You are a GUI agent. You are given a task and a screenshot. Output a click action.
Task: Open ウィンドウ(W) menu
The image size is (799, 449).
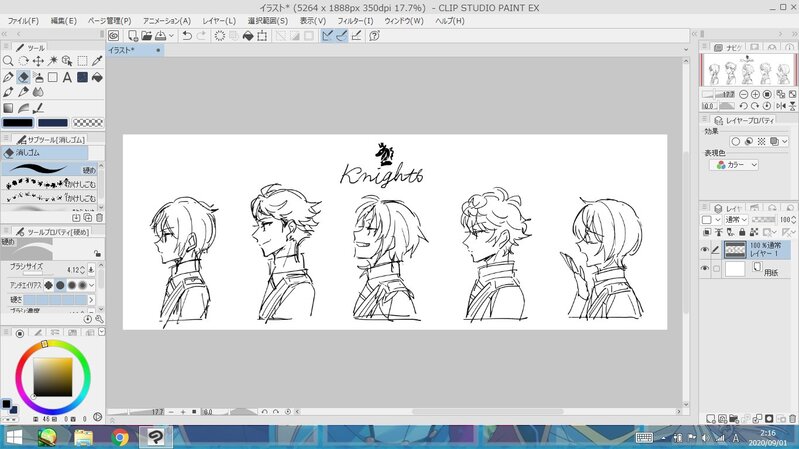coord(404,21)
